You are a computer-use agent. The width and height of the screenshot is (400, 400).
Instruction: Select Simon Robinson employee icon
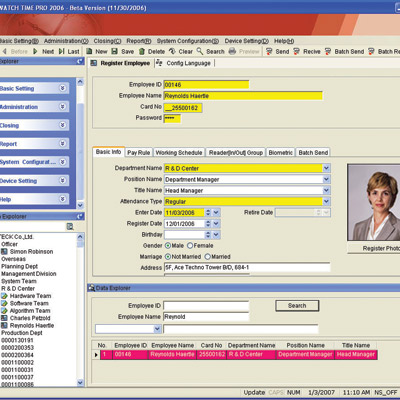(x=4, y=252)
